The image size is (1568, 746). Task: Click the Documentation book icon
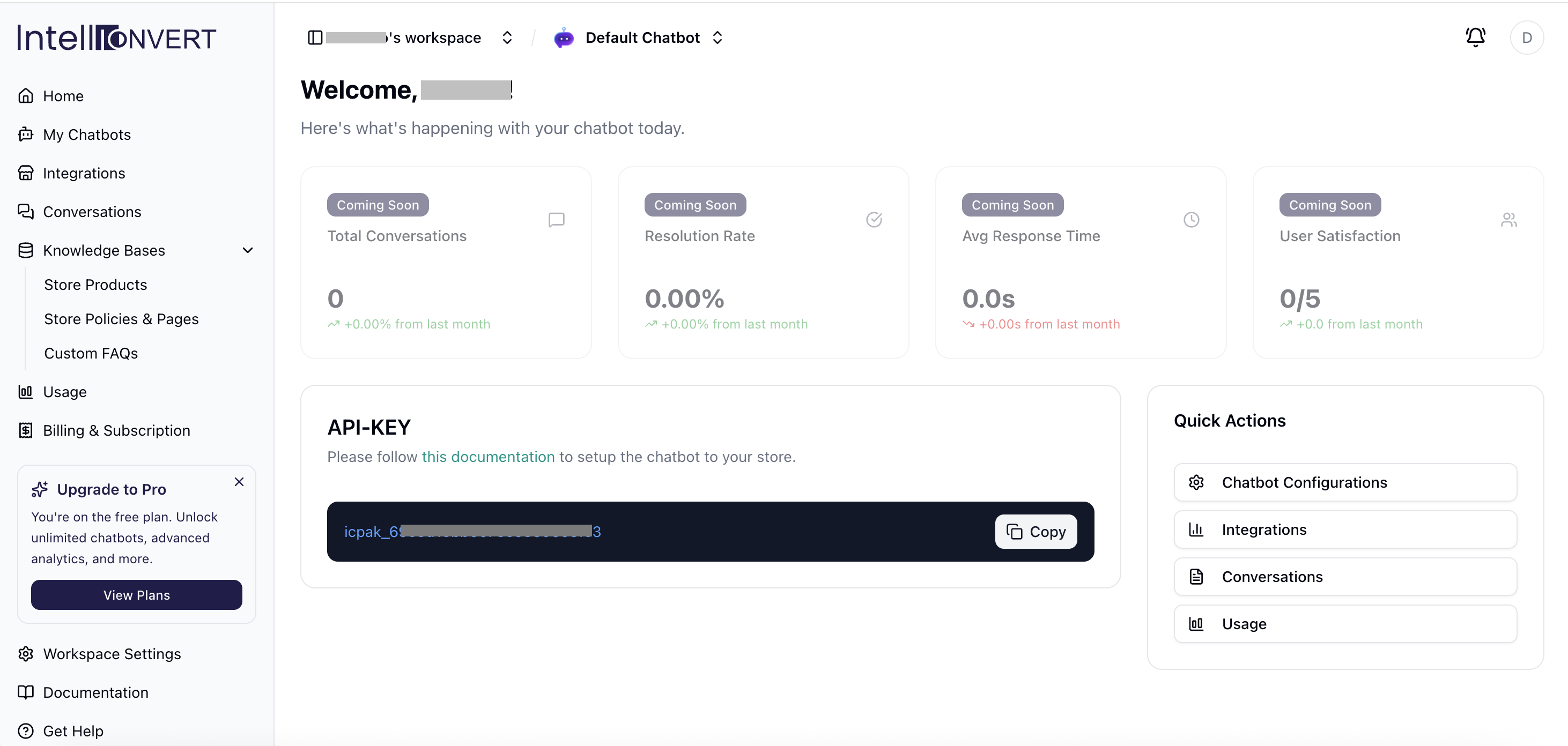click(x=26, y=692)
